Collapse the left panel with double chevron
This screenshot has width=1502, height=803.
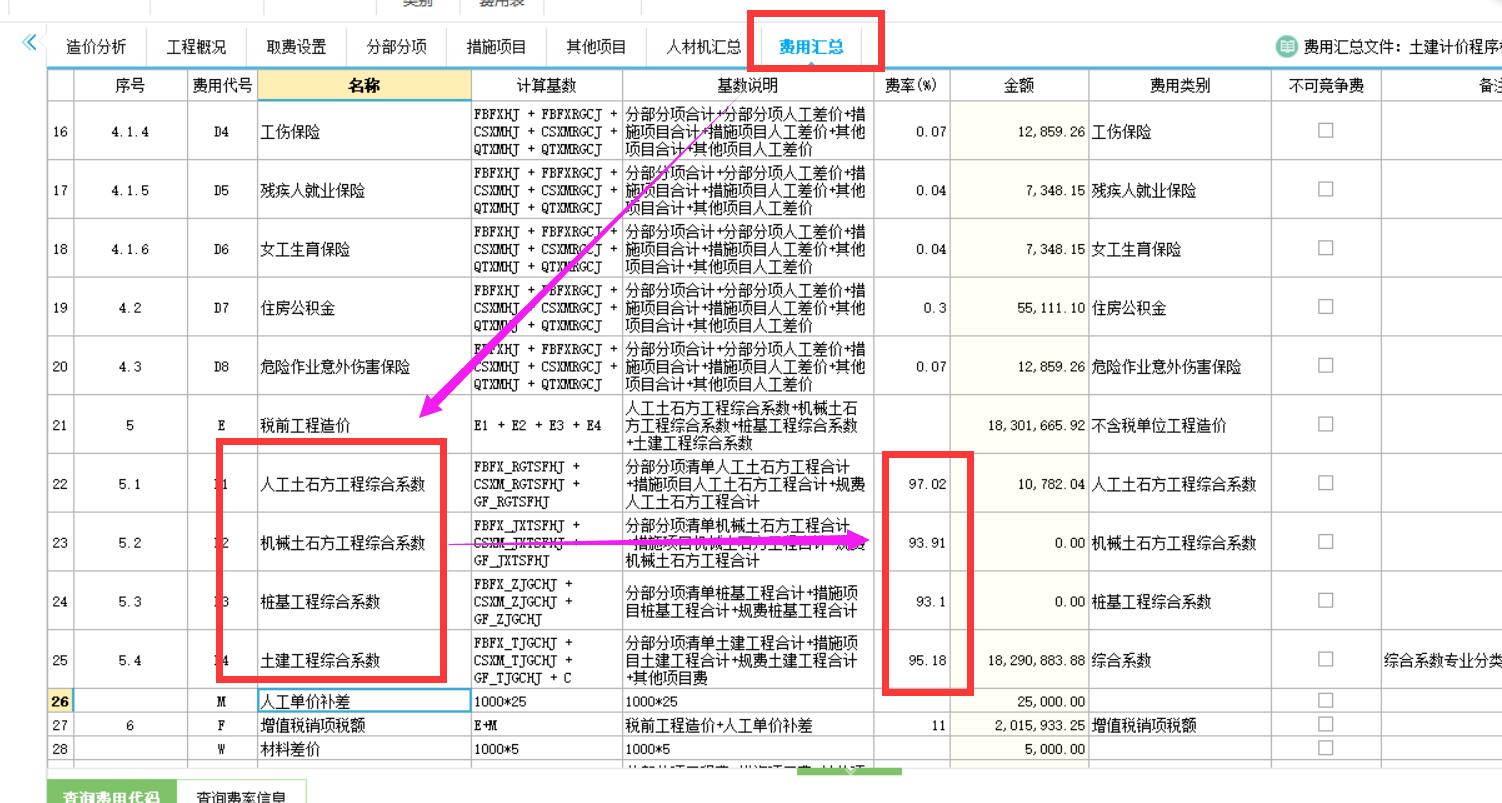[28, 42]
